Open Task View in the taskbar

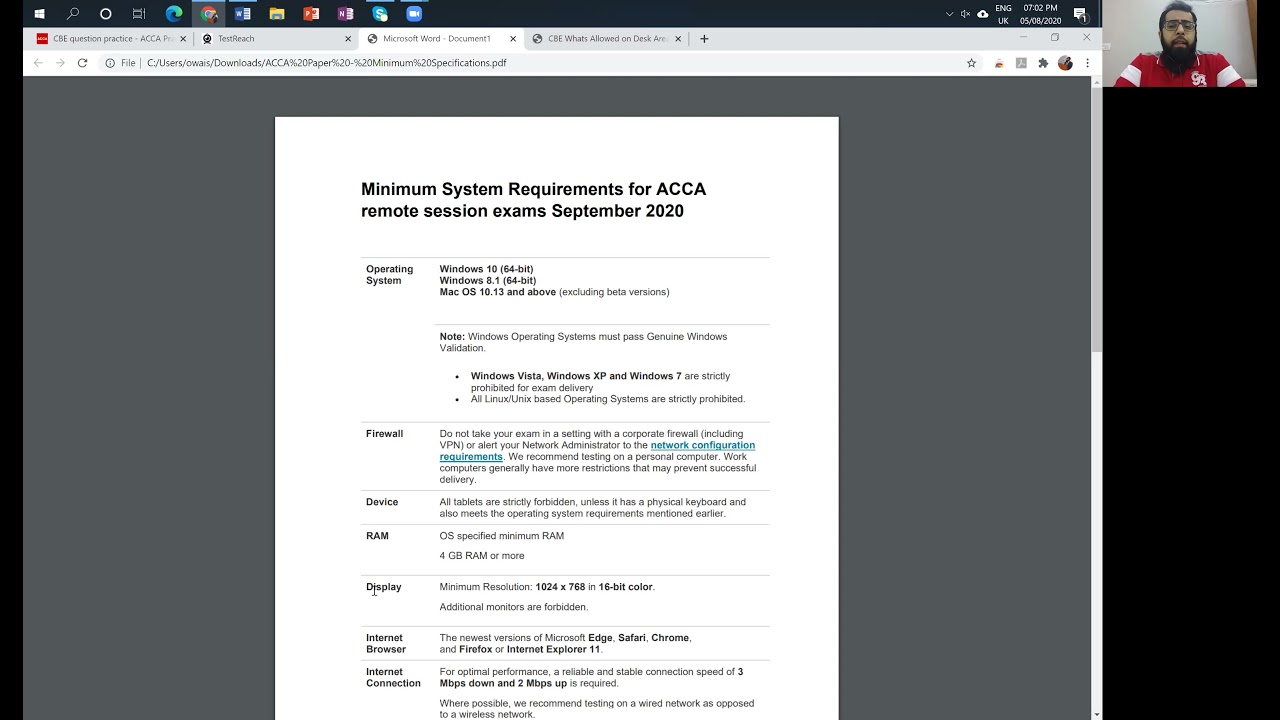point(139,14)
